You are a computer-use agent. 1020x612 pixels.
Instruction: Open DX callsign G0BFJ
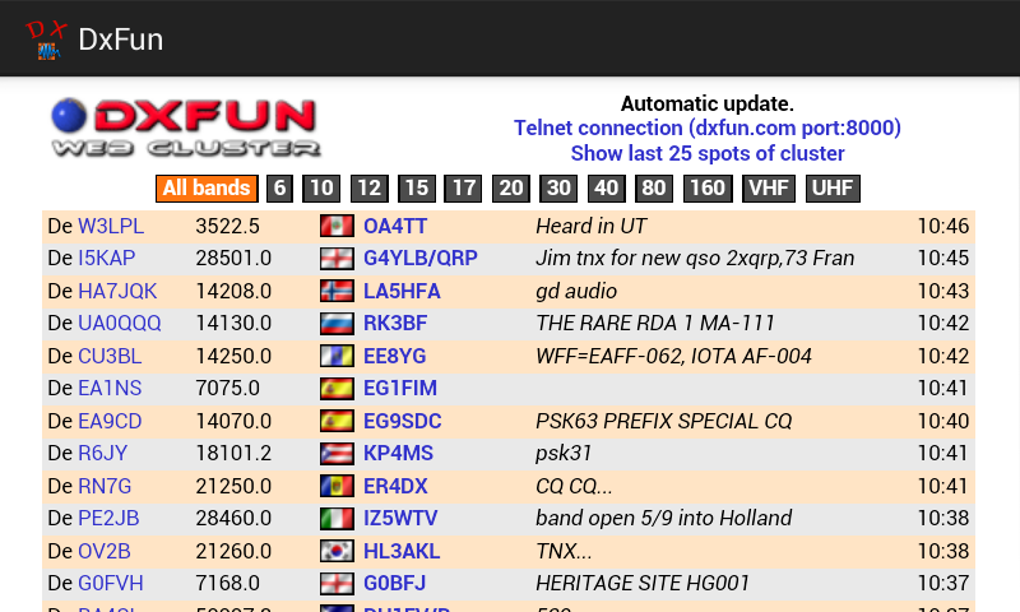(394, 583)
